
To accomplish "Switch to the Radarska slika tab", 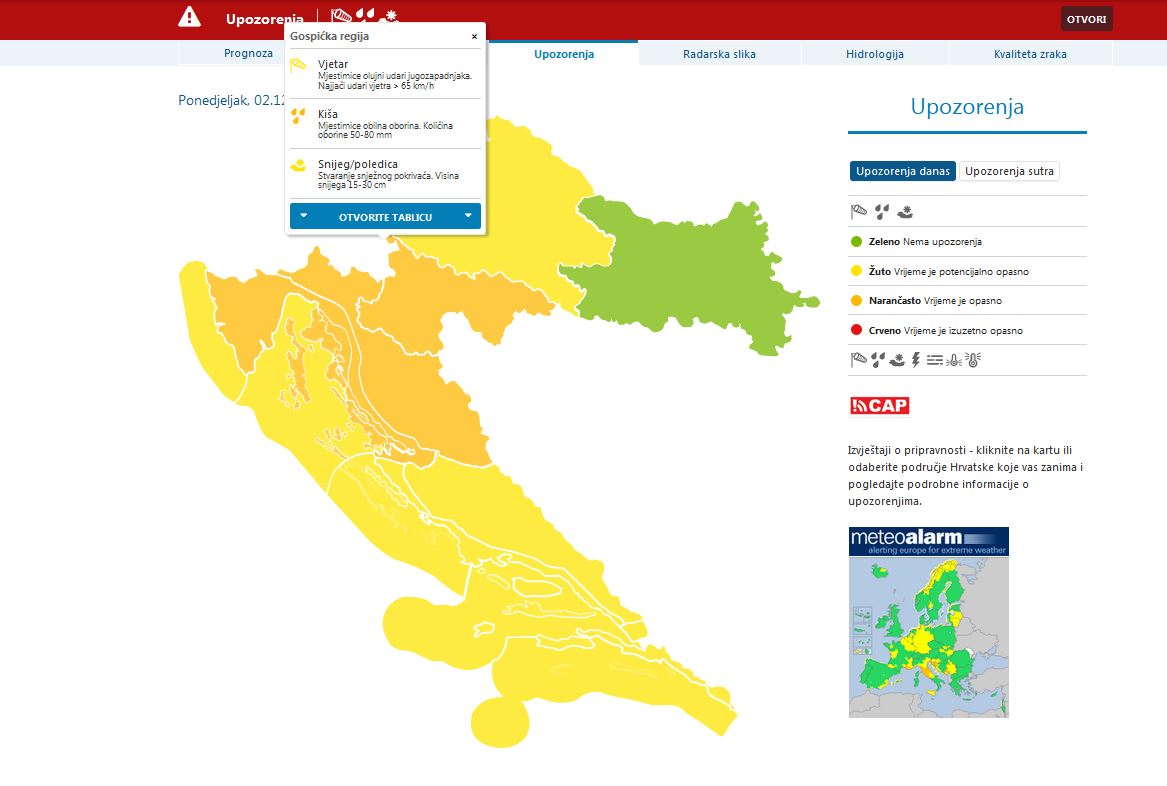I will (722, 54).
